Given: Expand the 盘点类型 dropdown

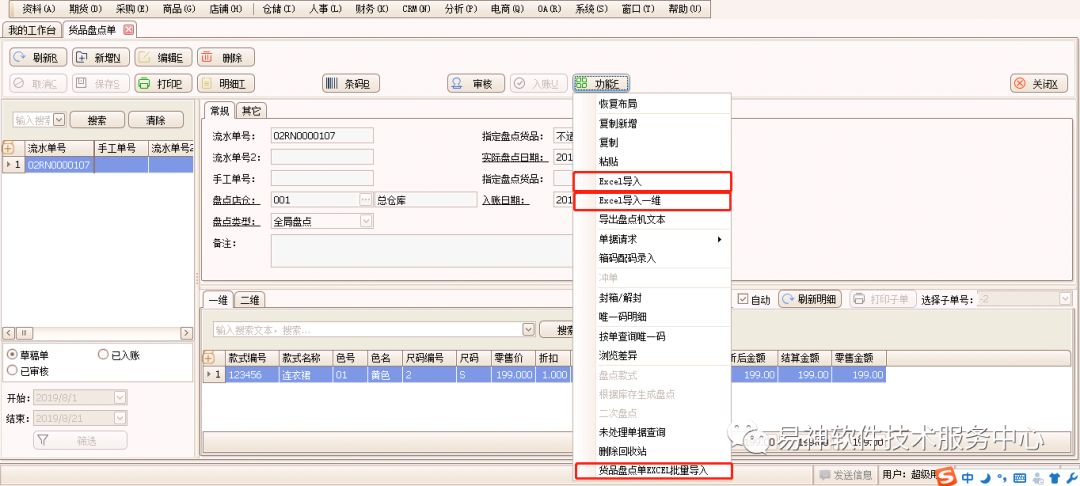Looking at the screenshot, I should [x=364, y=221].
